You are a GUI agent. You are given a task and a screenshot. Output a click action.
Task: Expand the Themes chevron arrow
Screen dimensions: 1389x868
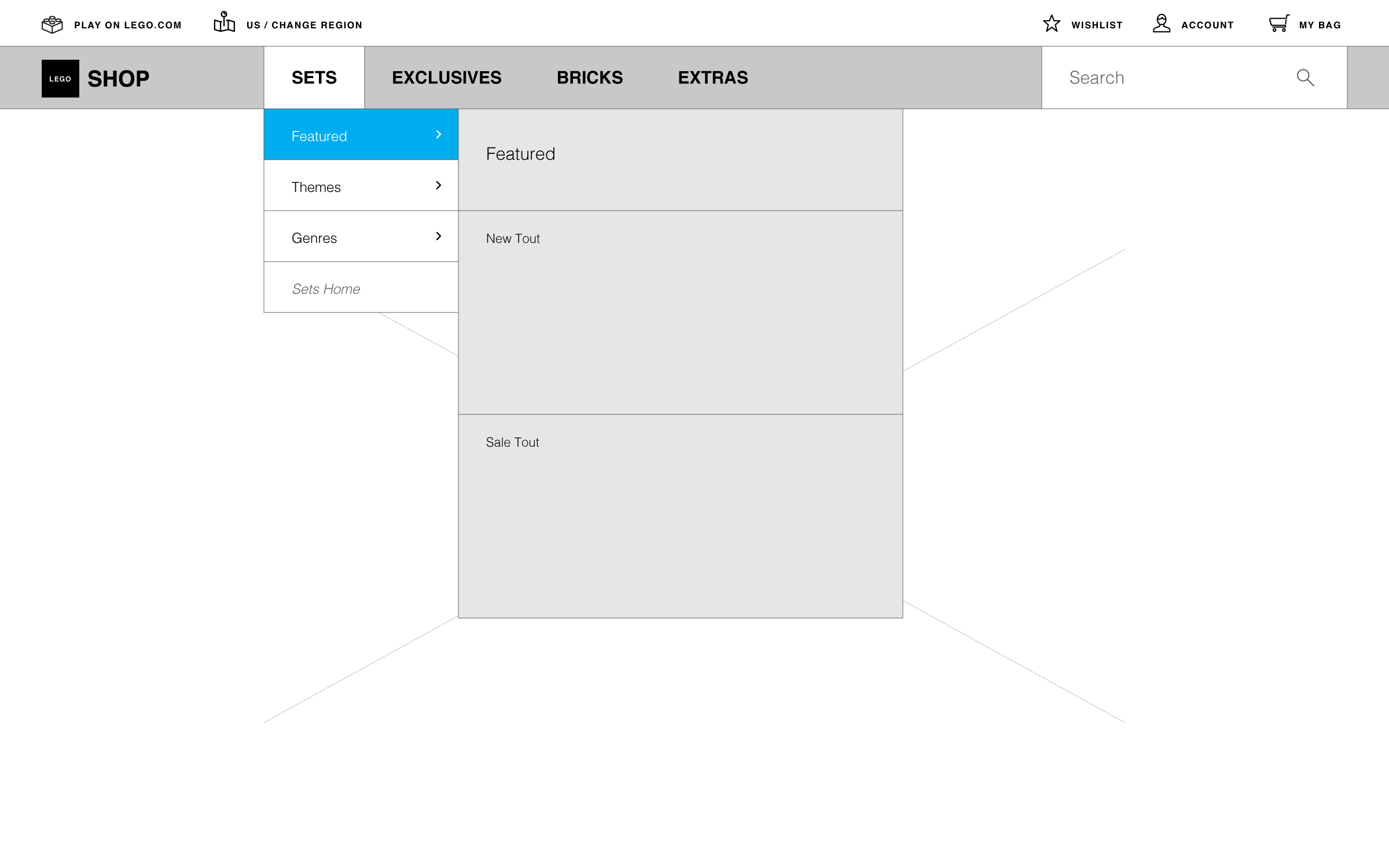[438, 185]
